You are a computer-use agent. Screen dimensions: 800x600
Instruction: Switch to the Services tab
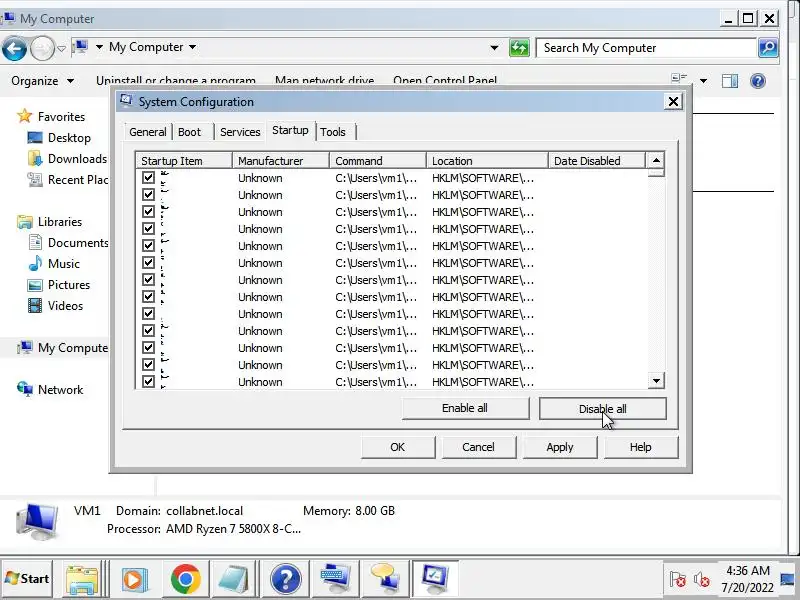[x=240, y=132]
